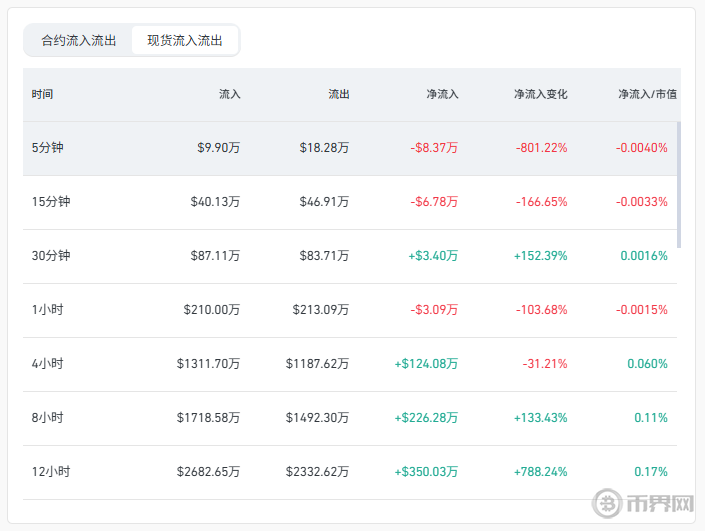
Task: Select the 15分钟 time row label
Action: 51,201
